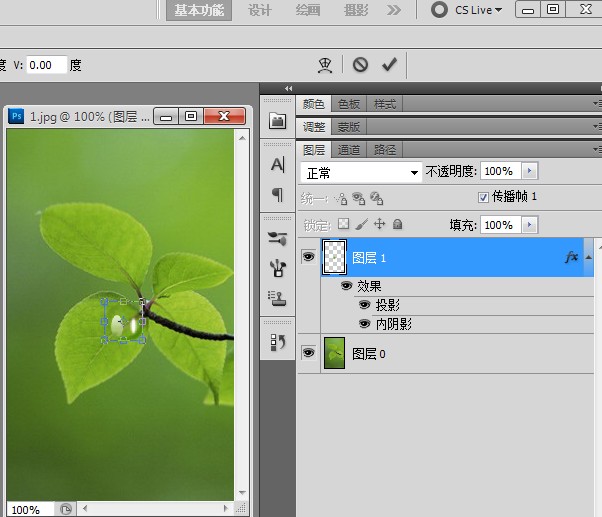
Task: Open the Mini Bridge panel icon
Action: tap(278, 121)
